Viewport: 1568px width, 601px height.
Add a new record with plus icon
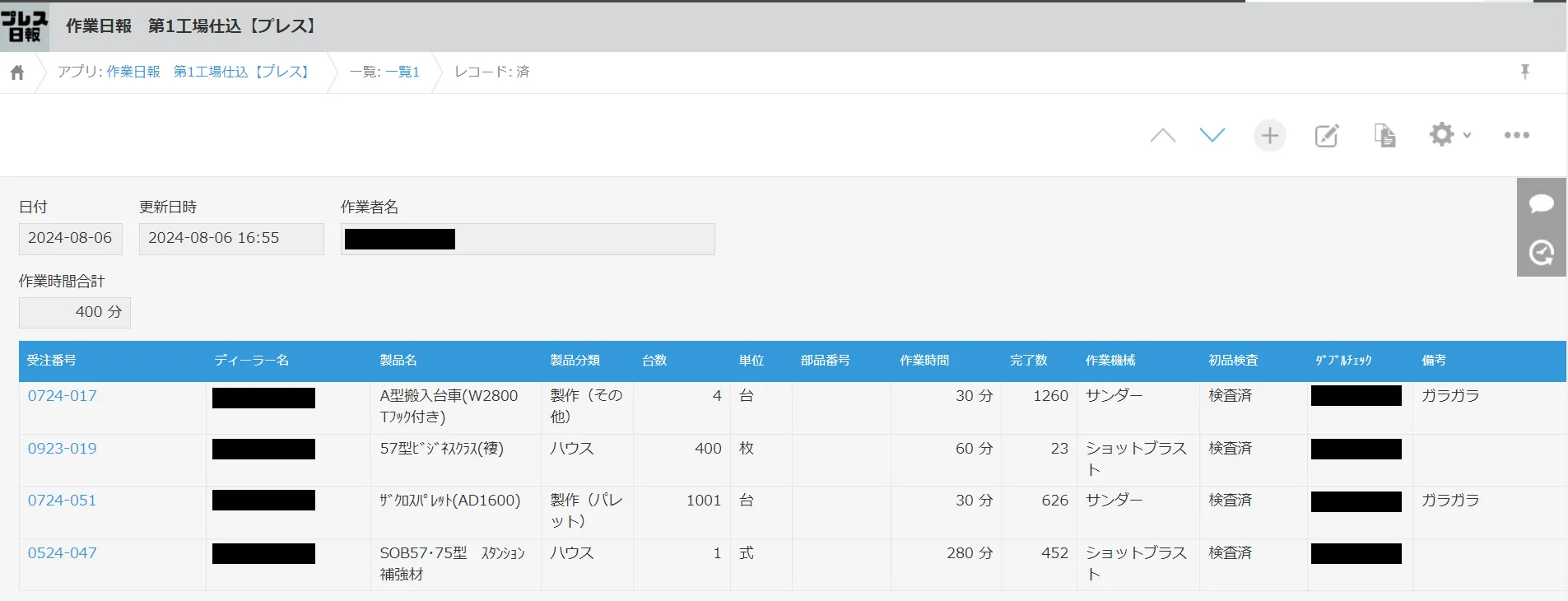[1269, 136]
